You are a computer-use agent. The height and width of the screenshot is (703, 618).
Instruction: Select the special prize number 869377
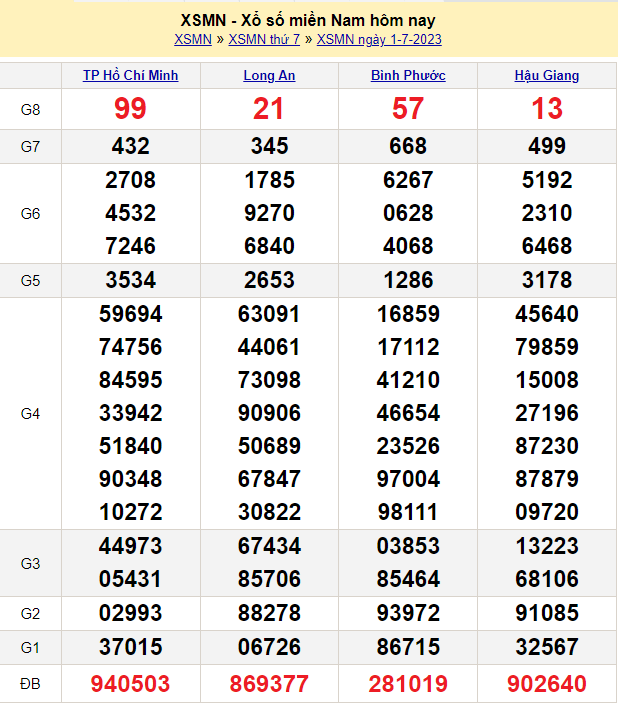(x=269, y=684)
